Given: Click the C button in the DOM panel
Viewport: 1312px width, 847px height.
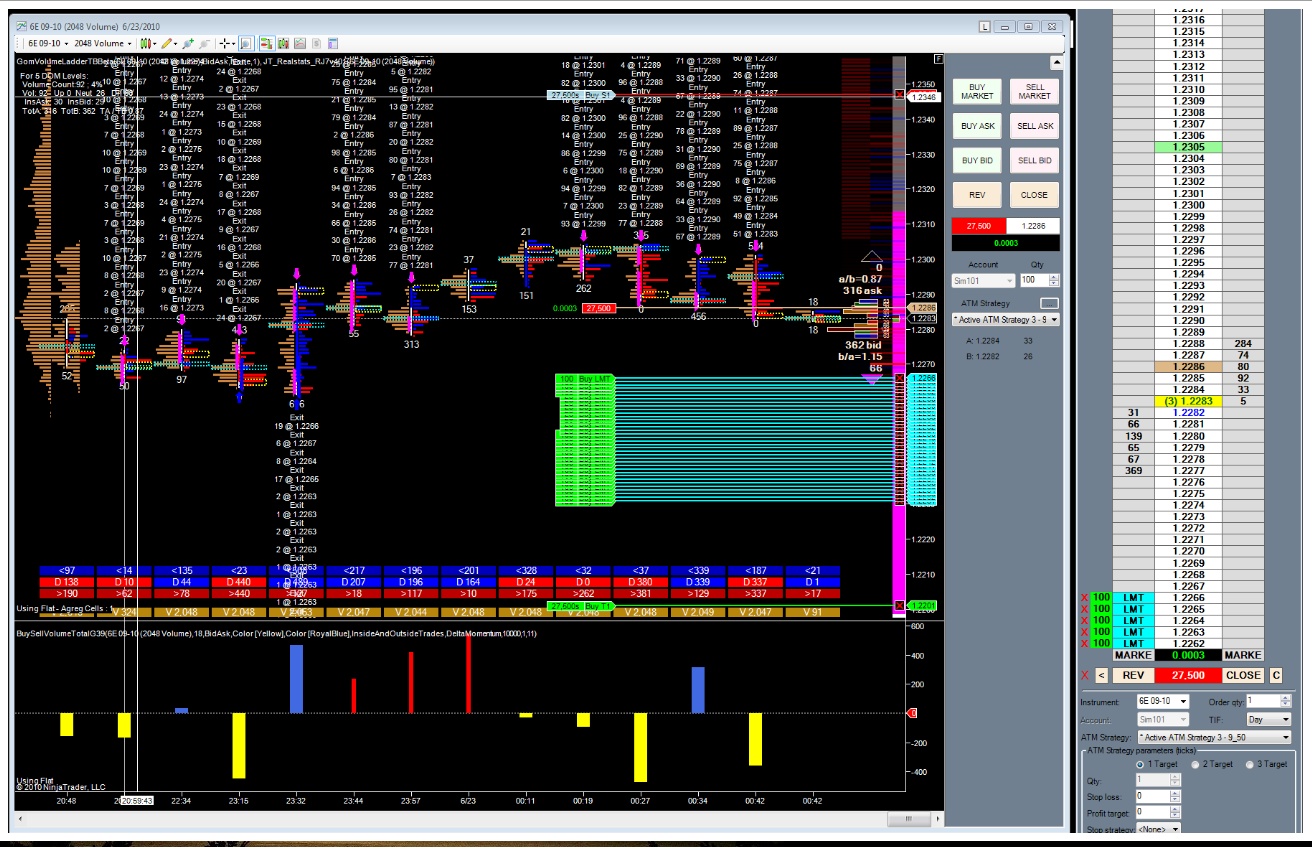Looking at the screenshot, I should coord(1275,675).
